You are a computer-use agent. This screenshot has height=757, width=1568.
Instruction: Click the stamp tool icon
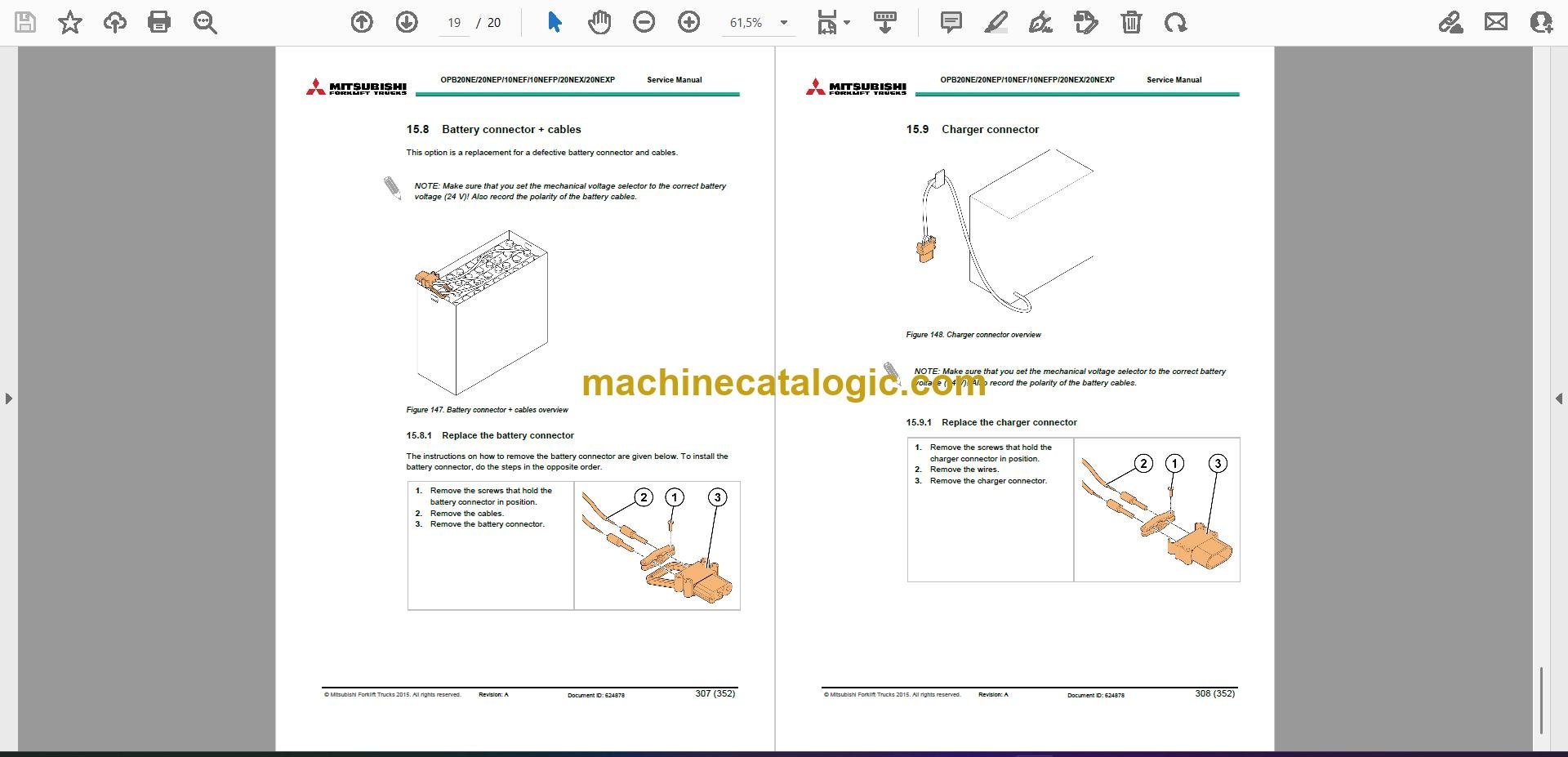point(1086,22)
